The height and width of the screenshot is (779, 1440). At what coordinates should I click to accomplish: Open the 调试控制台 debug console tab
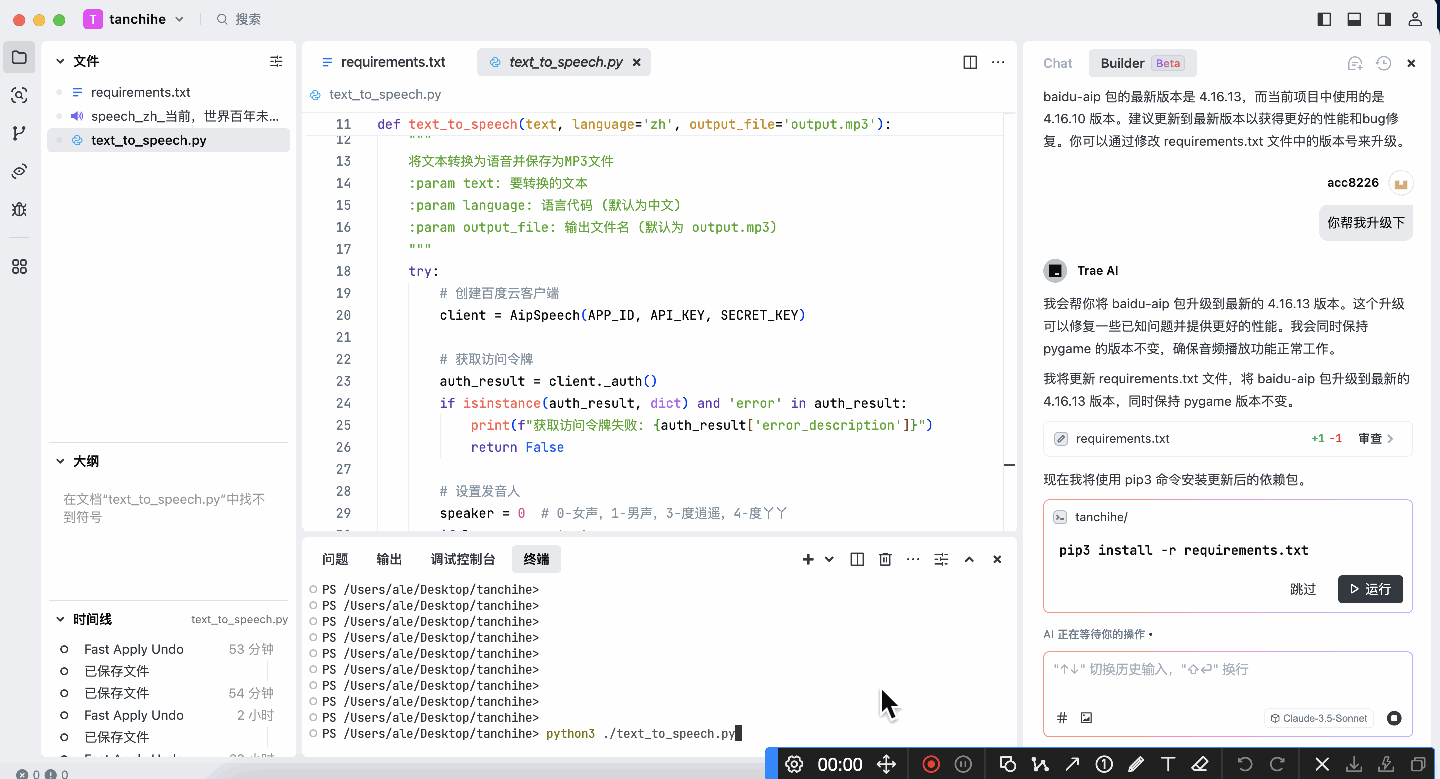pyautogui.click(x=463, y=559)
